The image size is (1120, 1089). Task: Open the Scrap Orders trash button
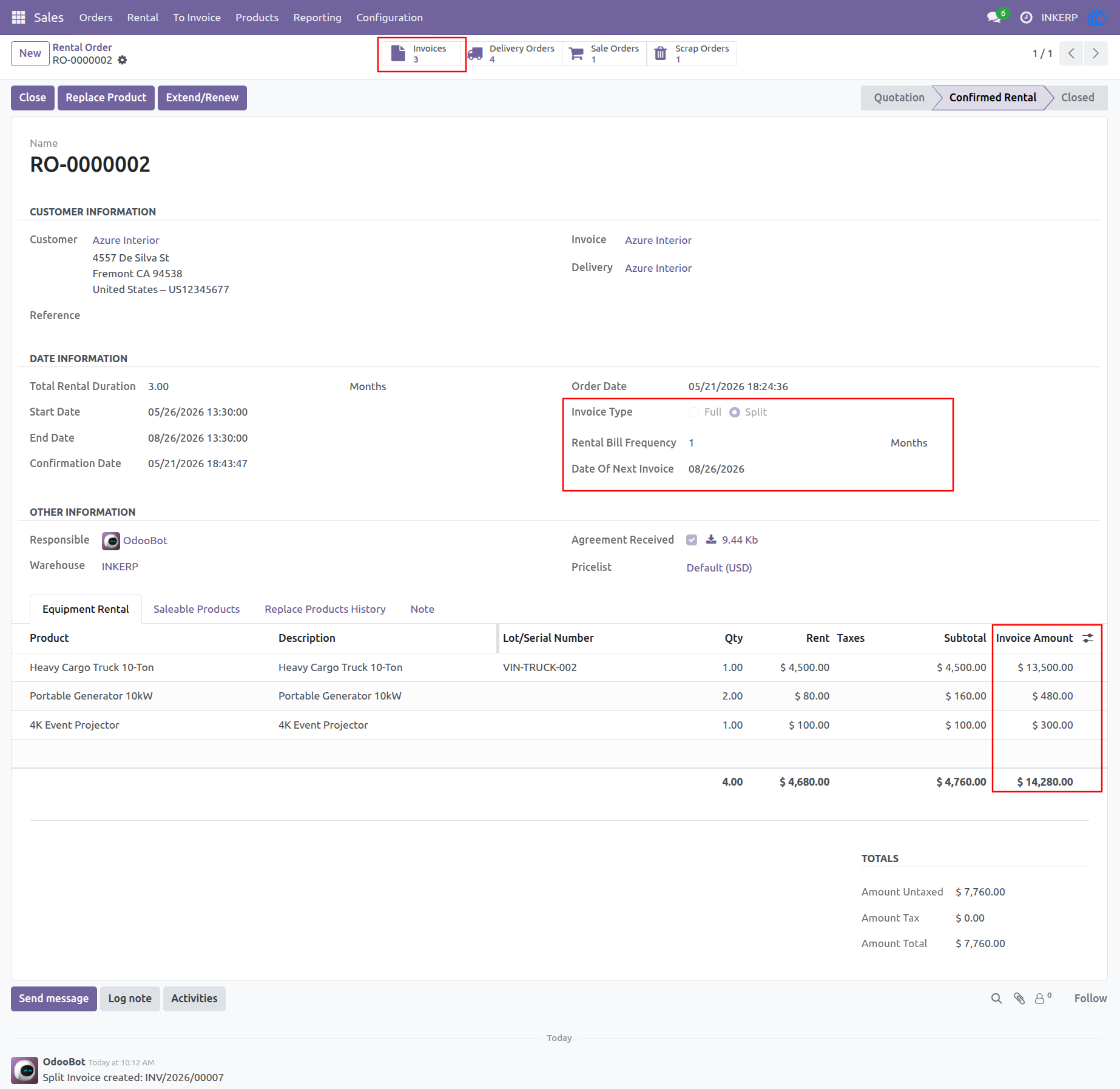(x=692, y=53)
